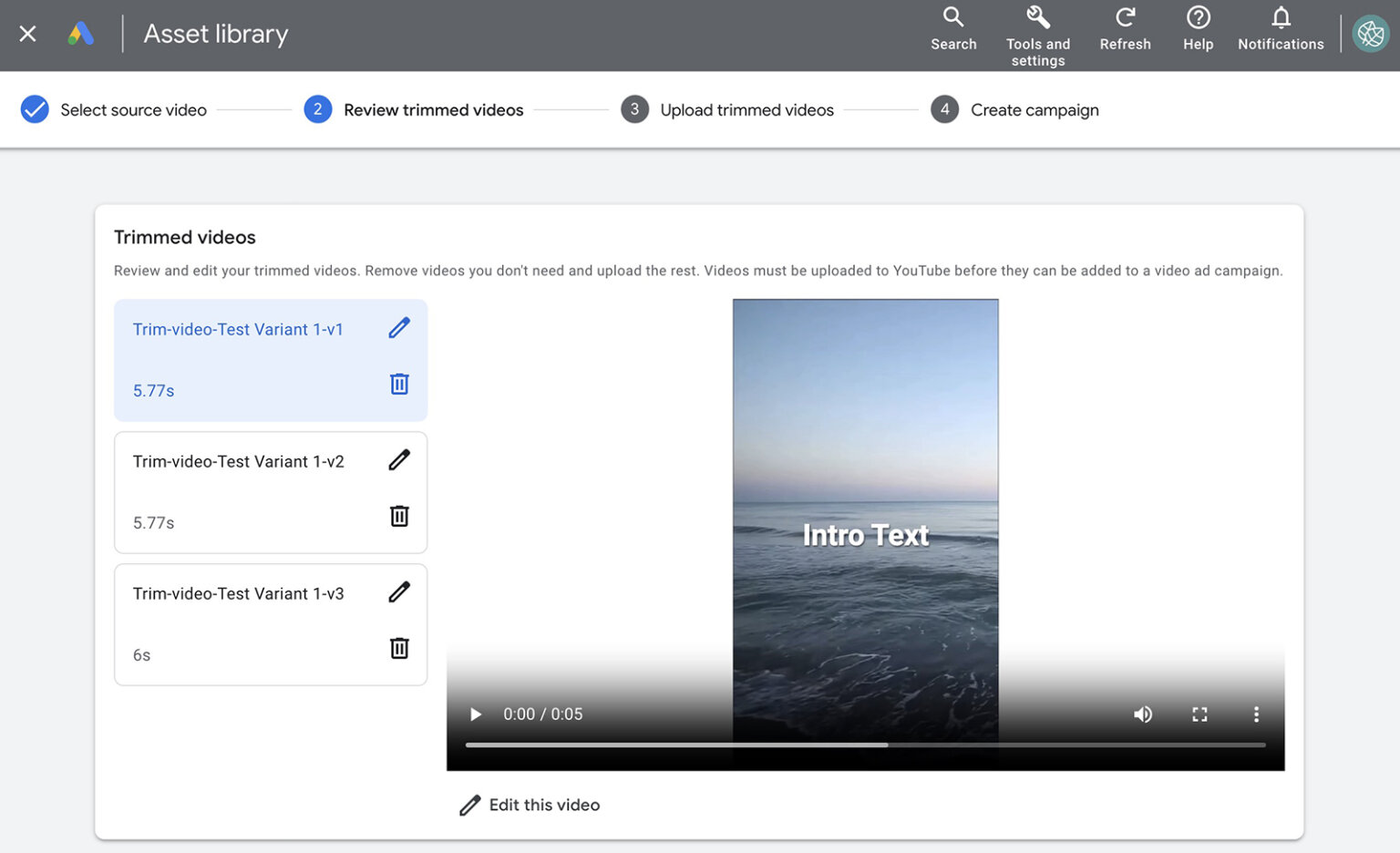Select the Trim-video-Test Variant 1-v3 card
This screenshot has height=853, width=1400.
tap(239, 624)
